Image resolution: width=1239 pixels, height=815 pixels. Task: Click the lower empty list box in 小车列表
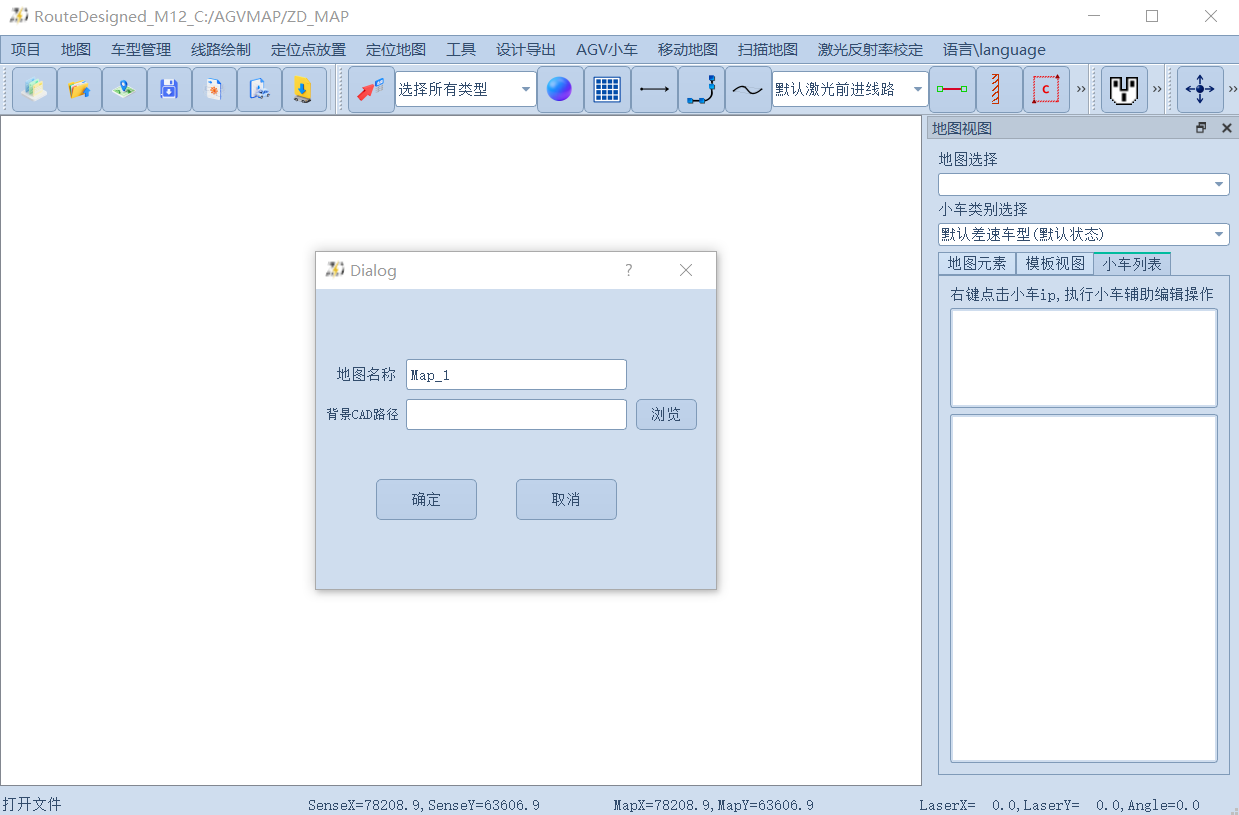pos(1084,589)
